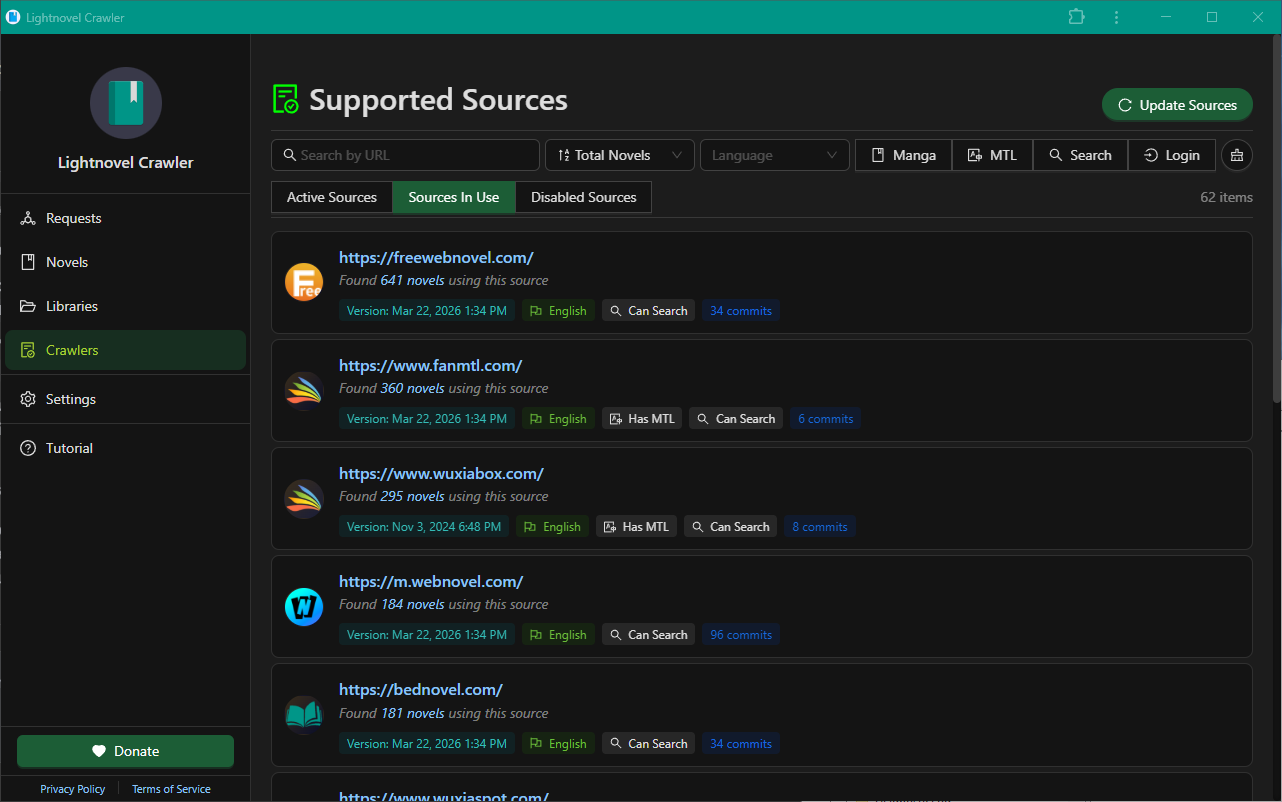Open the Terms of Service link
This screenshot has width=1282, height=802.
point(171,789)
